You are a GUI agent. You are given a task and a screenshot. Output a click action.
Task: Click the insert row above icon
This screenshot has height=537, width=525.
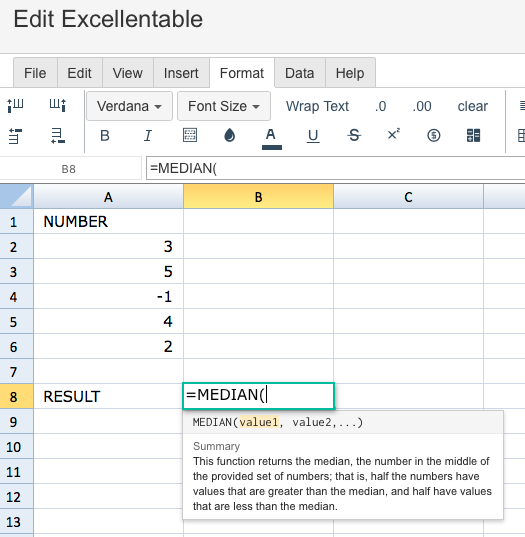click(15, 136)
